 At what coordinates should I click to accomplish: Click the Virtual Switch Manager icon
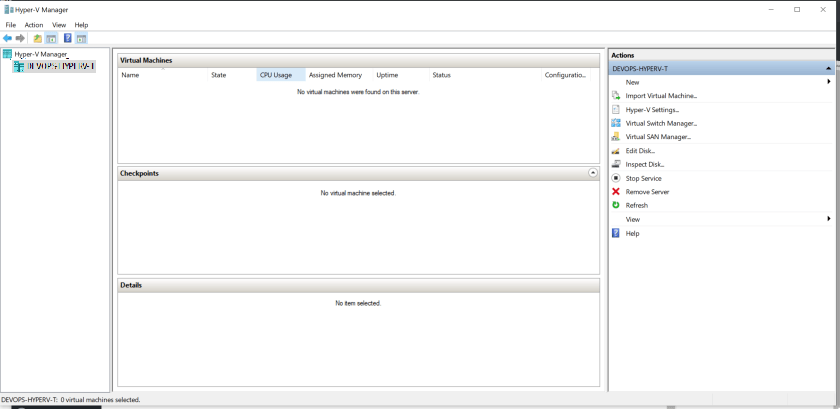[616, 123]
